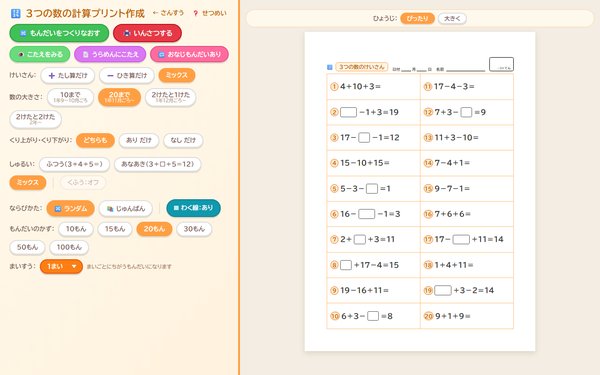The height and width of the screenshot is (375, 600).
Task: Select ミックス for しゅるい
Action: point(28,183)
